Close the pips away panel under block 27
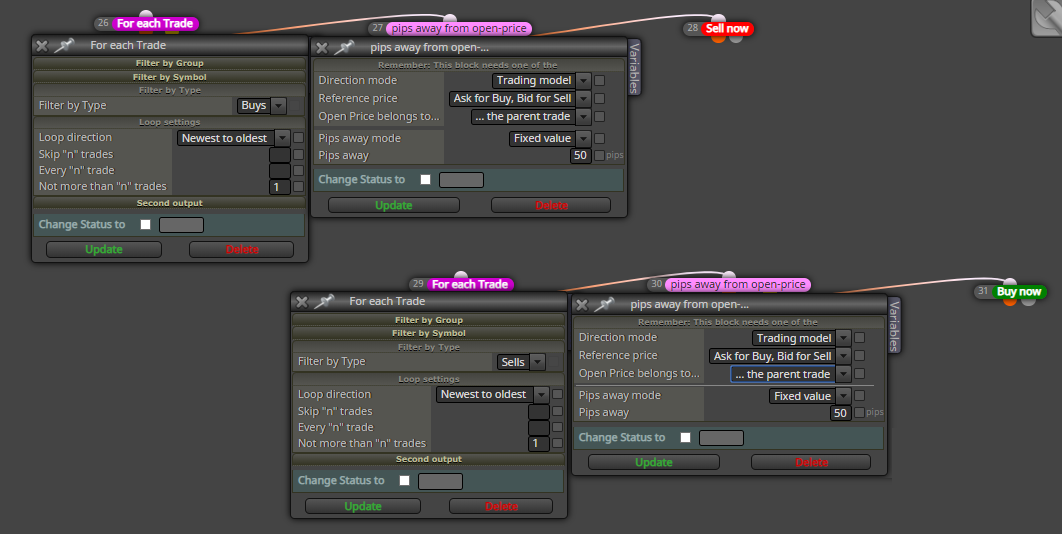This screenshot has height=534, width=1062. click(322, 47)
